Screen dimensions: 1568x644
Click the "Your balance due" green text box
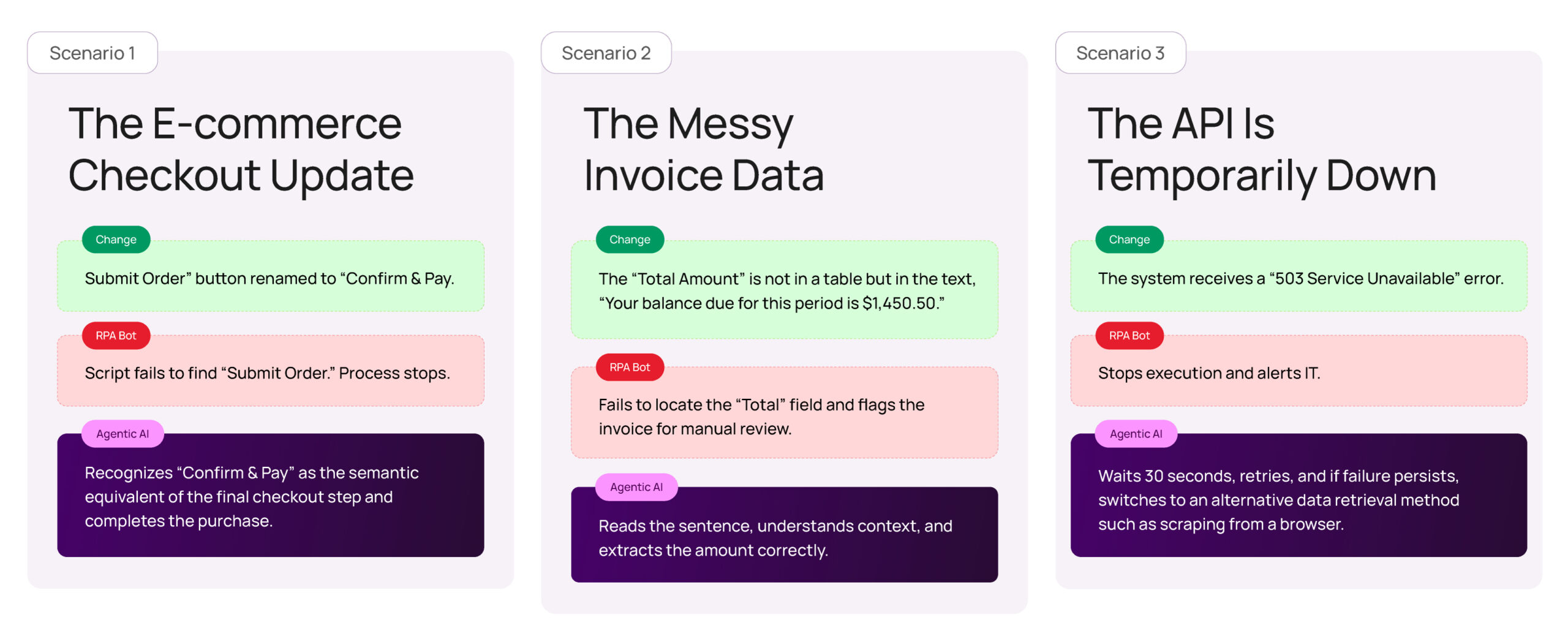[784, 292]
